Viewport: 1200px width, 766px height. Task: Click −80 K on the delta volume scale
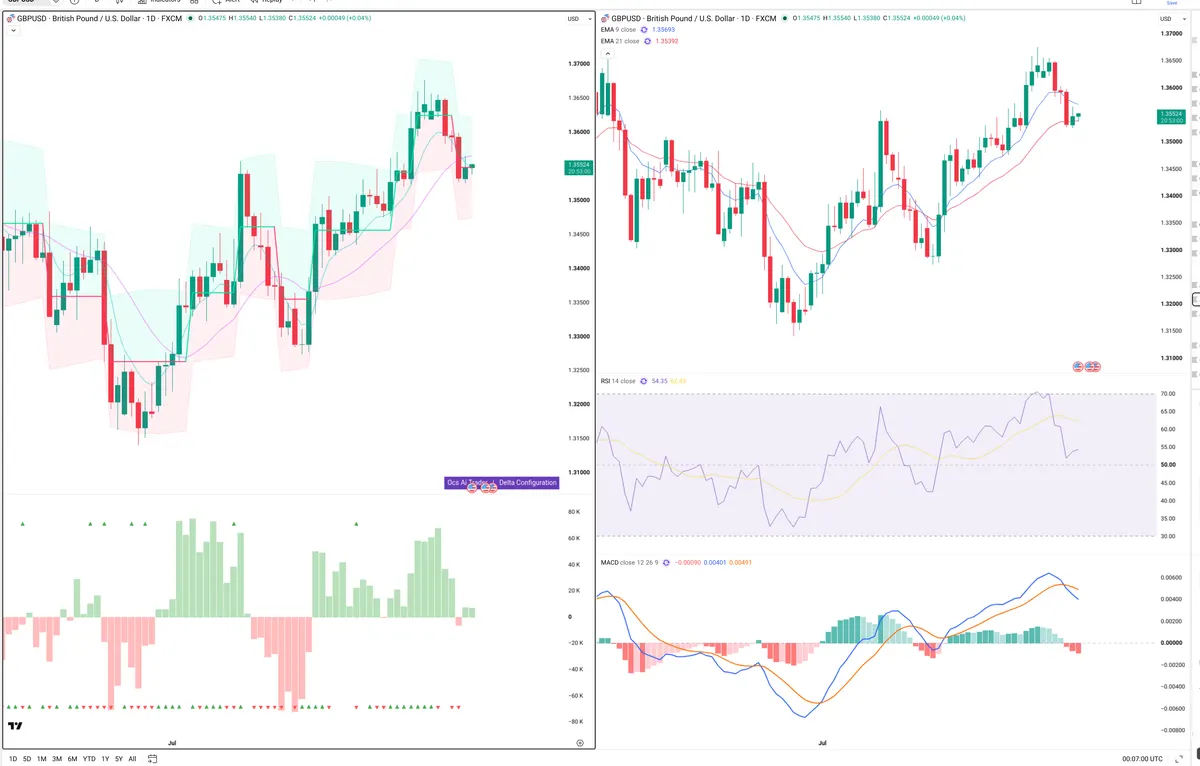574,721
